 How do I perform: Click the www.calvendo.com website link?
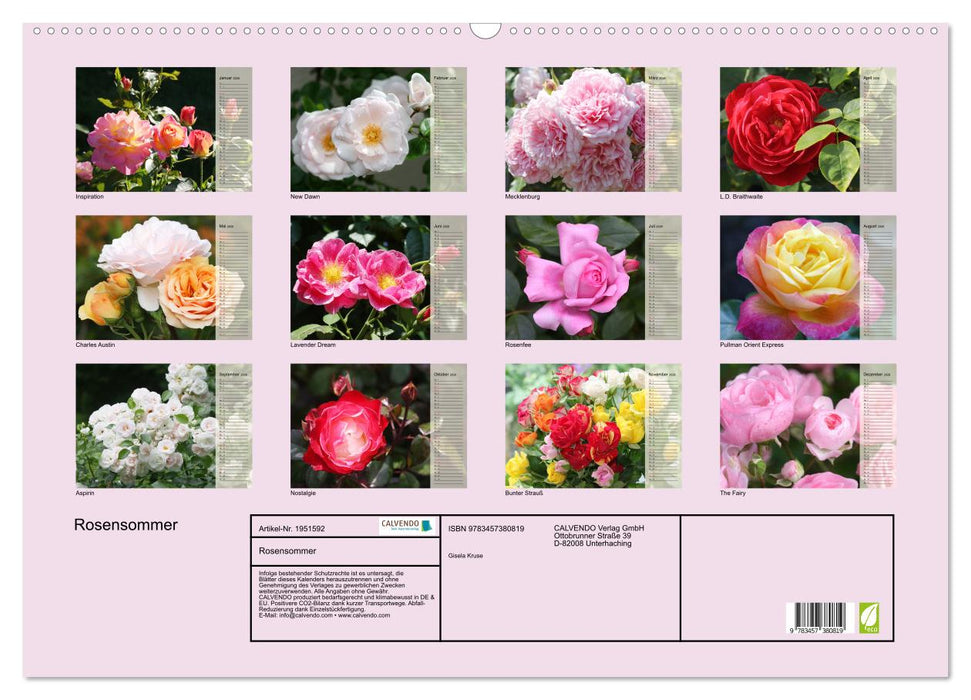tap(361, 615)
